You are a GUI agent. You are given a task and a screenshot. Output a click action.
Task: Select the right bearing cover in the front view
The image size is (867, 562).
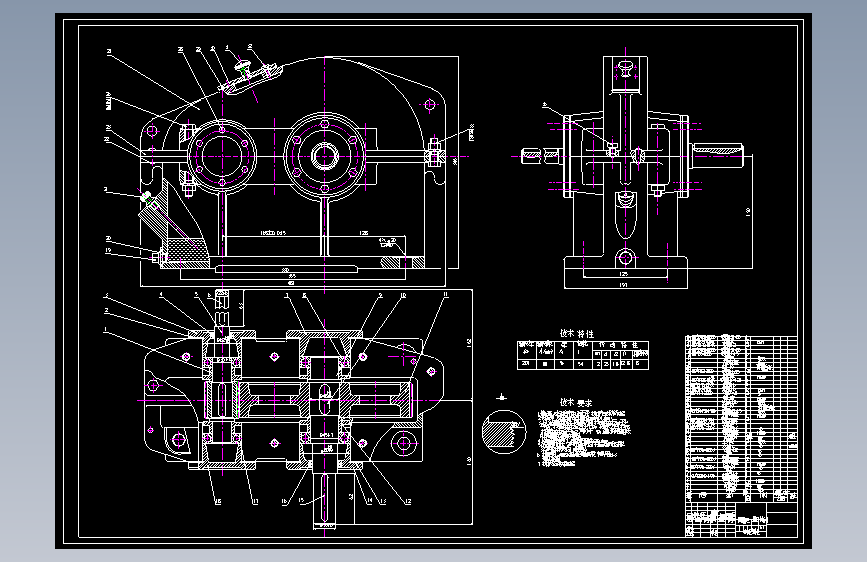pos(325,157)
